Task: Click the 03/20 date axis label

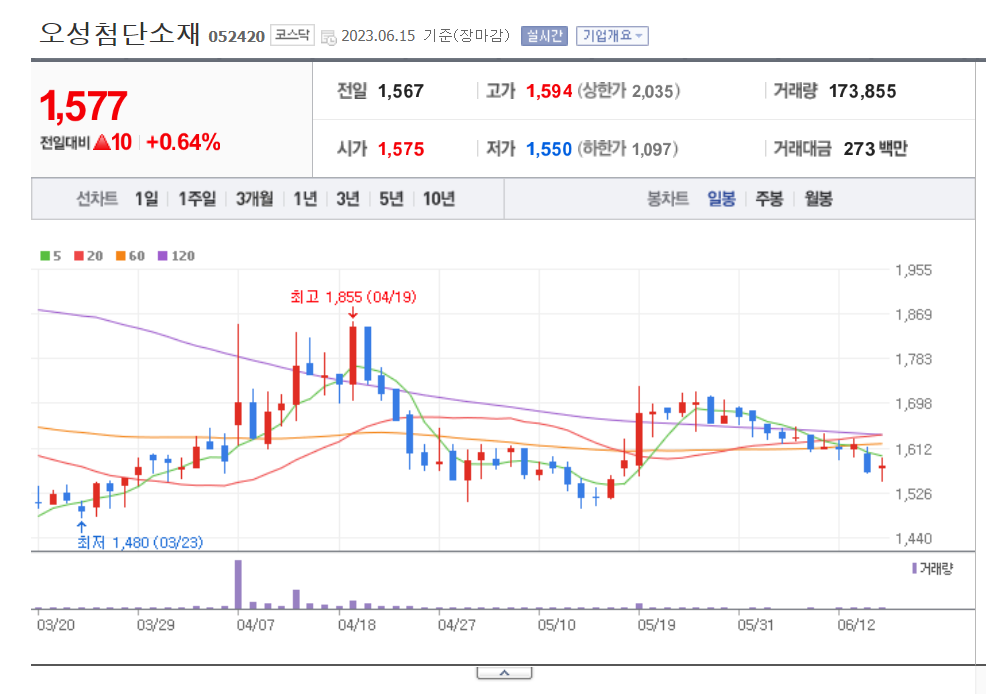Action: coord(56,625)
